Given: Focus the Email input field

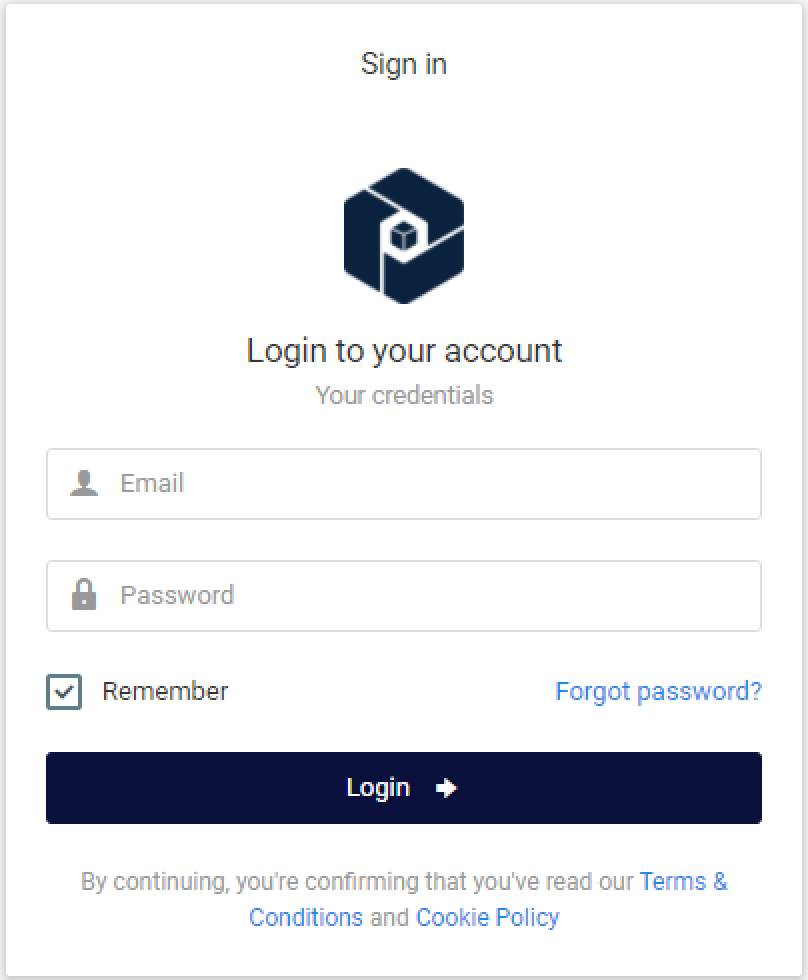Looking at the screenshot, I should click(x=430, y=484).
